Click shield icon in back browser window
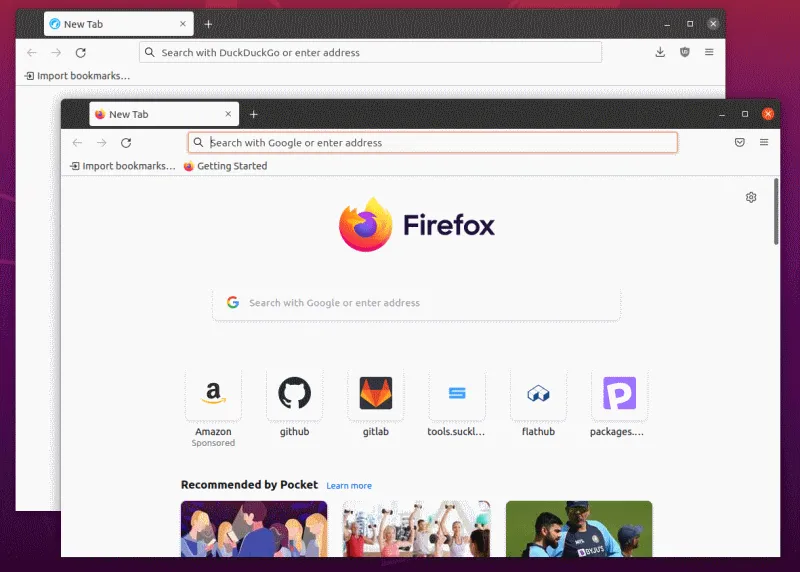800x572 pixels. tap(685, 52)
